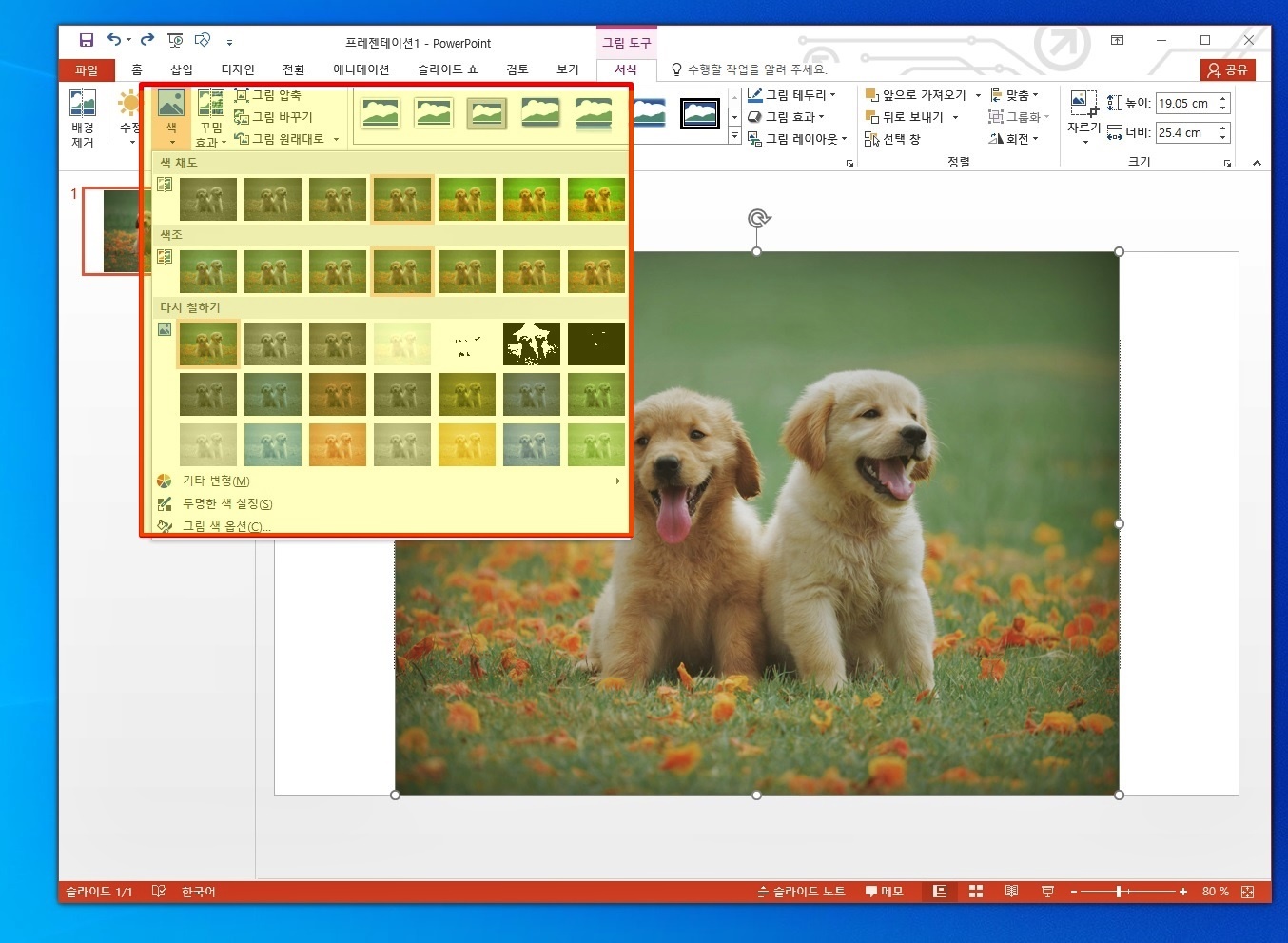Click the 배경 제거 (remove background) icon
The width and height of the screenshot is (1288, 943).
pyautogui.click(x=83, y=118)
